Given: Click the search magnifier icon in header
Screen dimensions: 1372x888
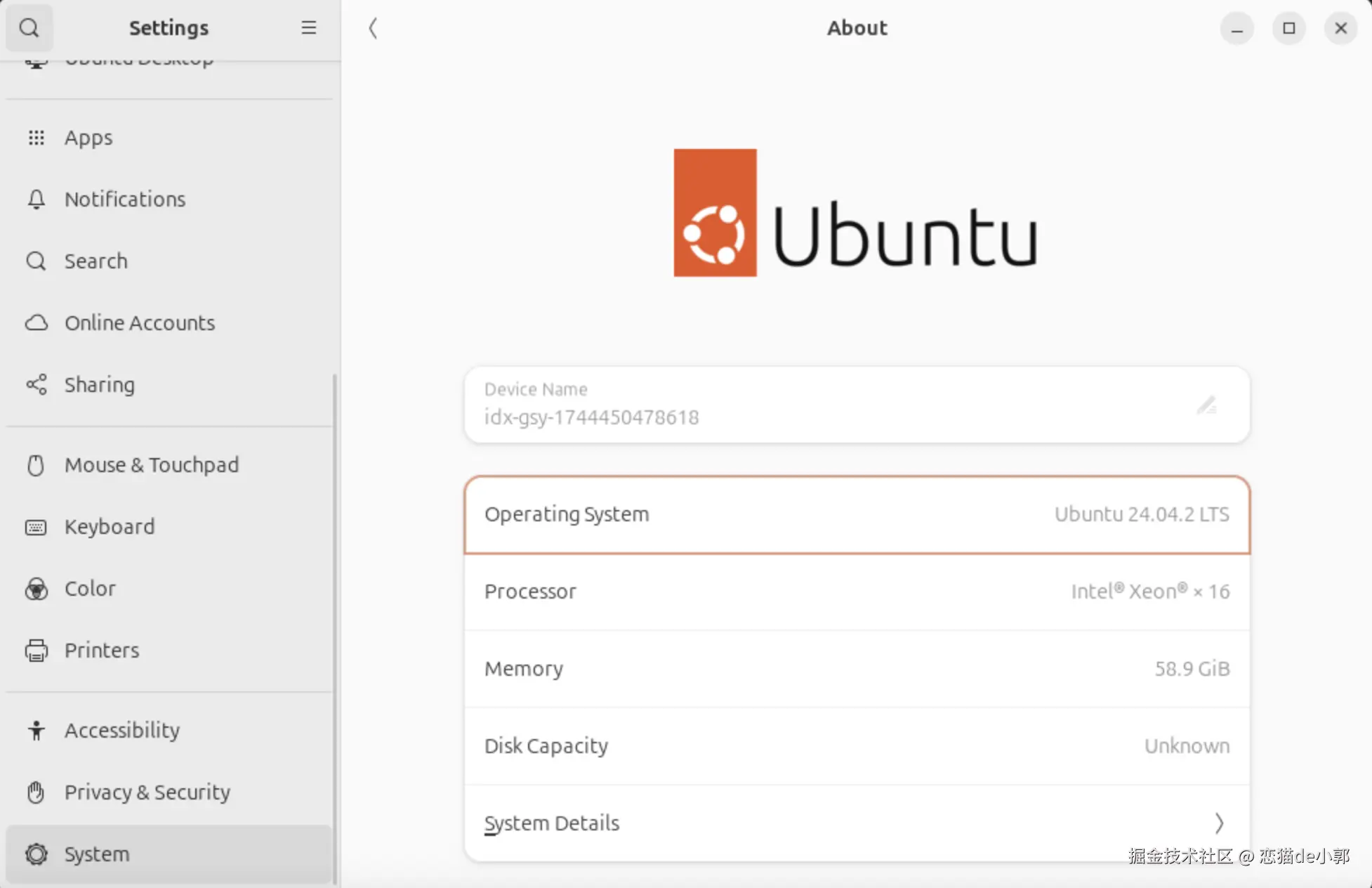Looking at the screenshot, I should pos(29,28).
